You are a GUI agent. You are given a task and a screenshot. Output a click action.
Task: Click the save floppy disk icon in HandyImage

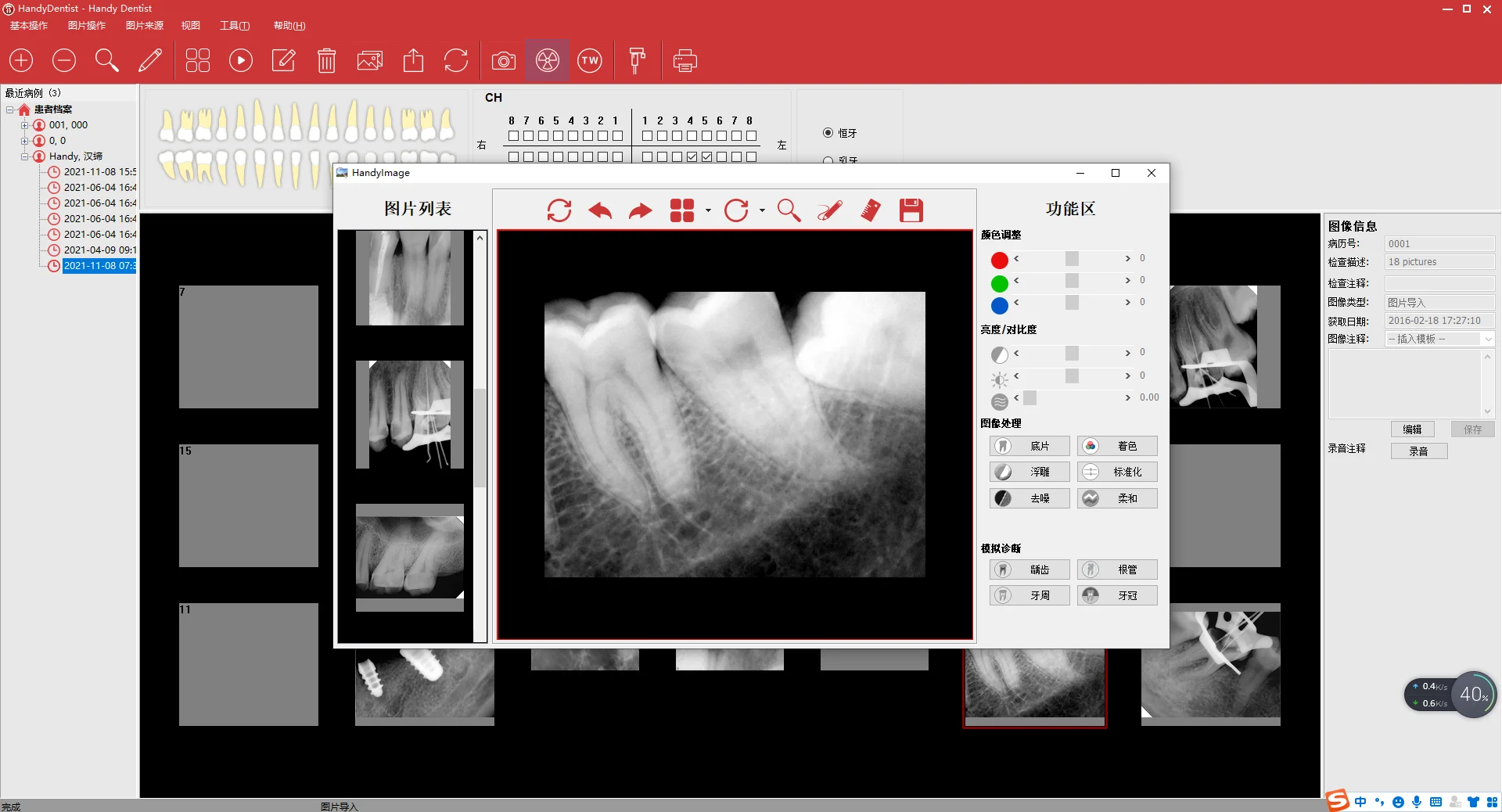[911, 210]
